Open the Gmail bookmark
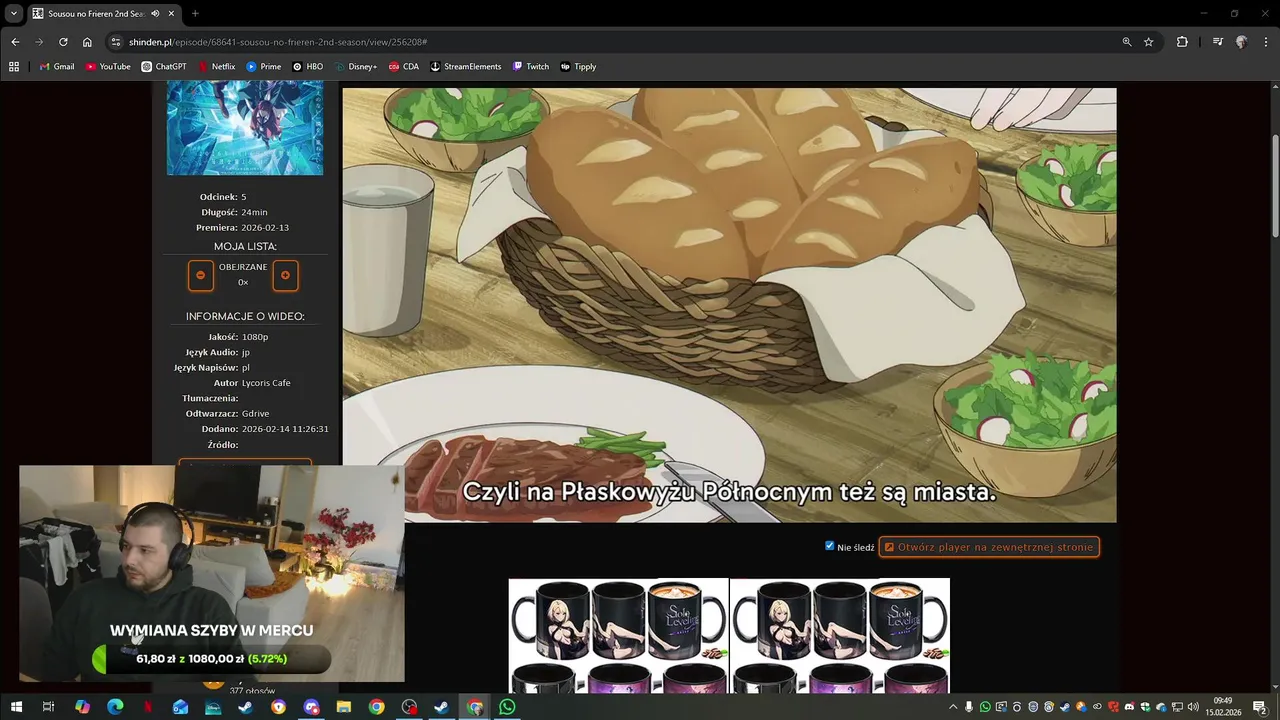Screen dimensions: 1280x720 click(x=57, y=67)
